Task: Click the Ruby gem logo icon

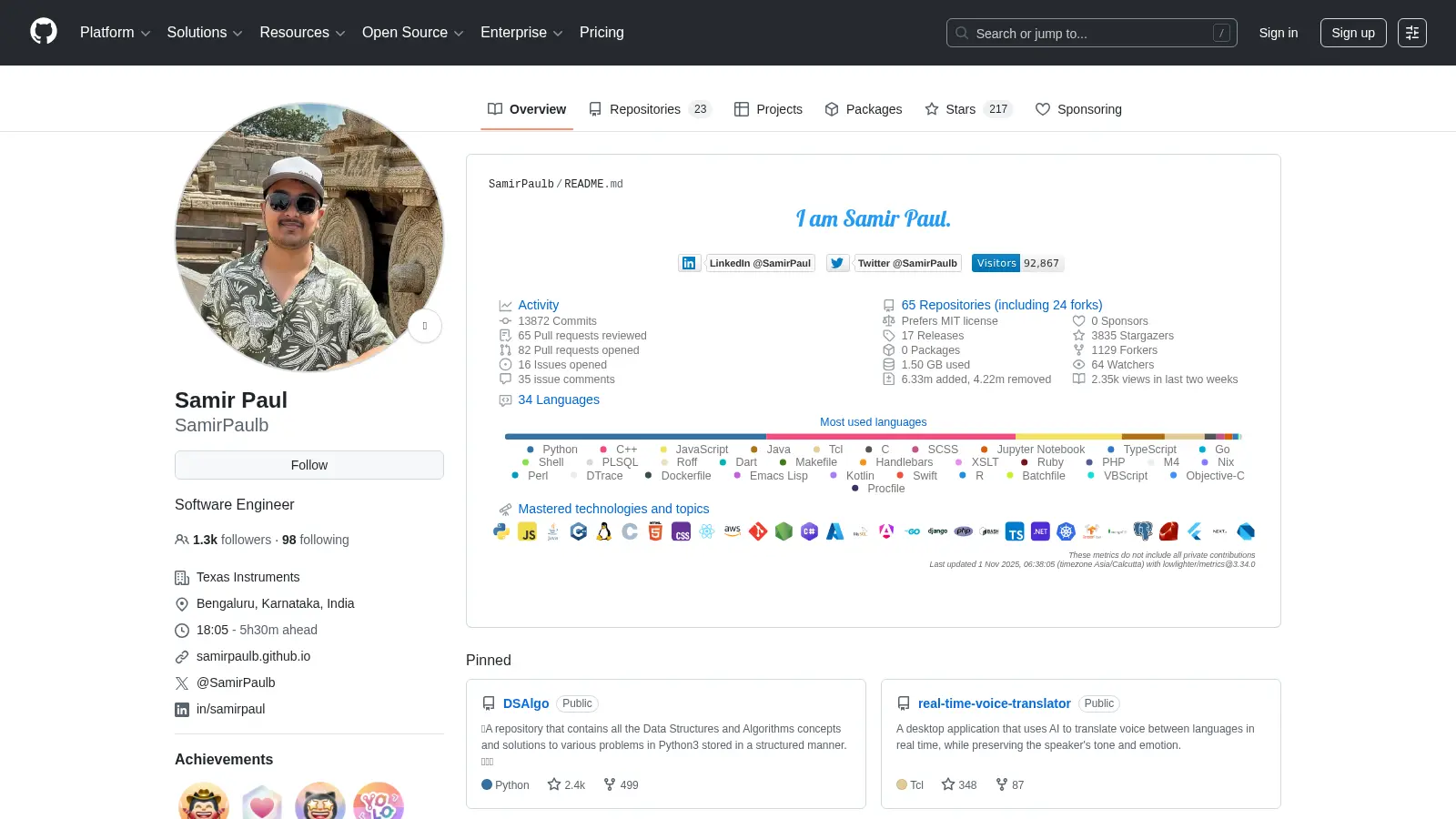Action: click(x=1169, y=532)
